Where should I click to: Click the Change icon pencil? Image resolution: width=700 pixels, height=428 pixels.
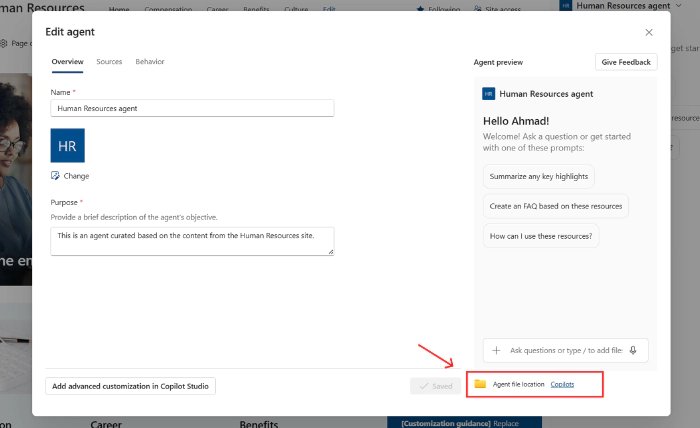tap(55, 176)
